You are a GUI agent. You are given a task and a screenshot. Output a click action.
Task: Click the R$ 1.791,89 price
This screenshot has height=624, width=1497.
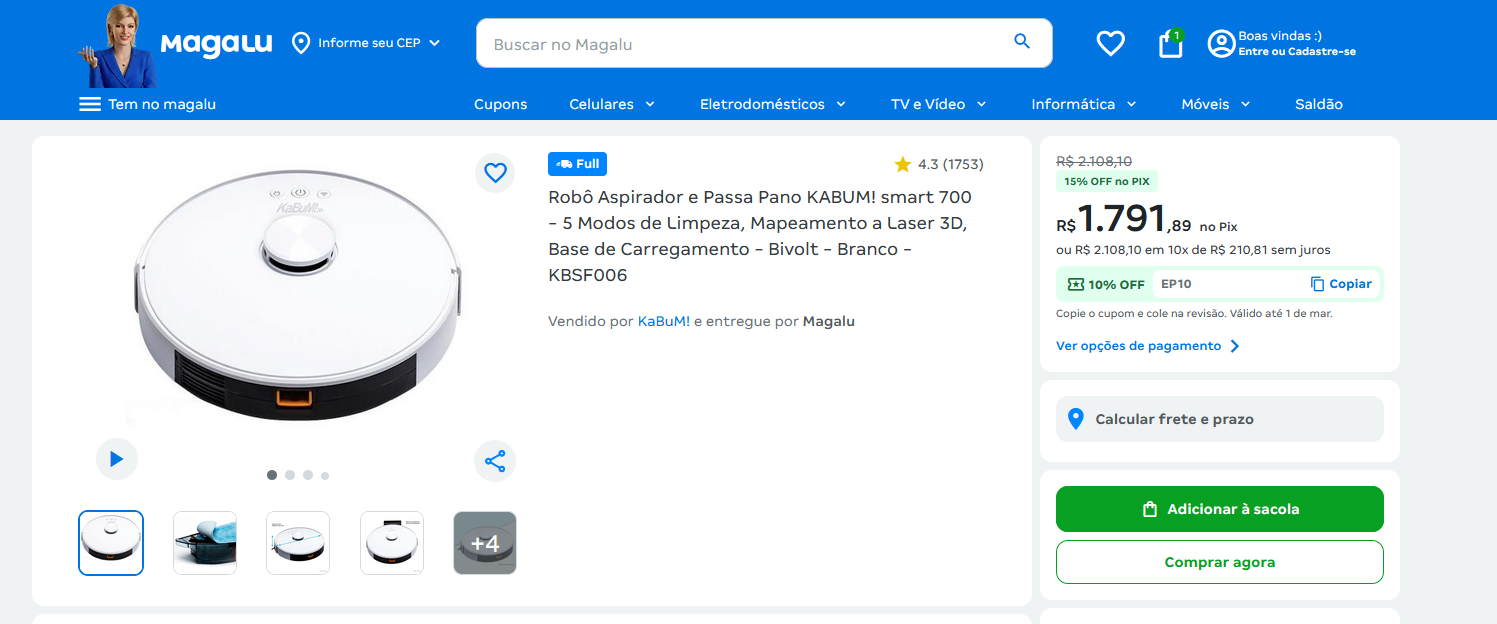[x=1124, y=219]
